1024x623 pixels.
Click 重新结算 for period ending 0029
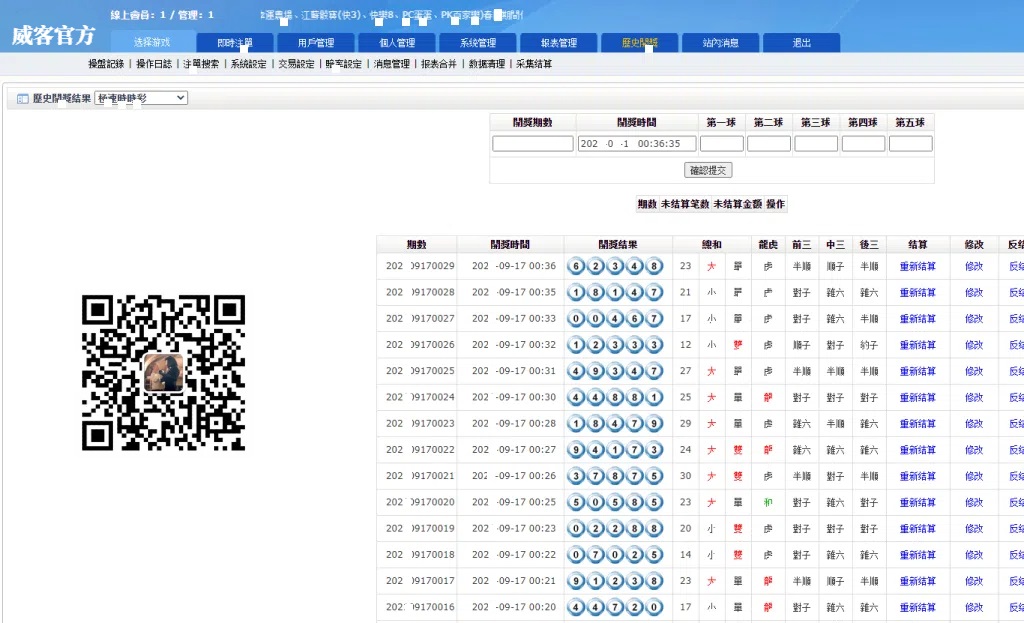tap(918, 266)
